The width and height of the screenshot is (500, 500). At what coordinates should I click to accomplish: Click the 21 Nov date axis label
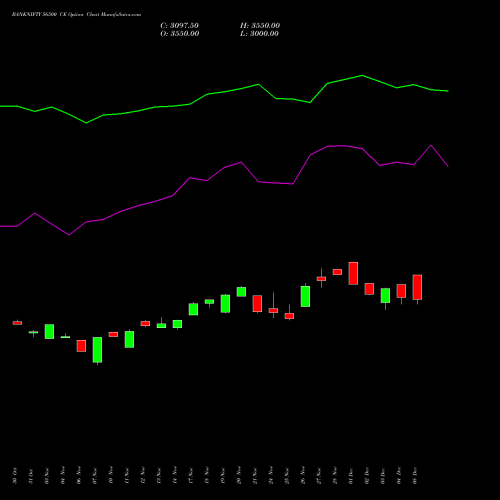click(x=255, y=476)
